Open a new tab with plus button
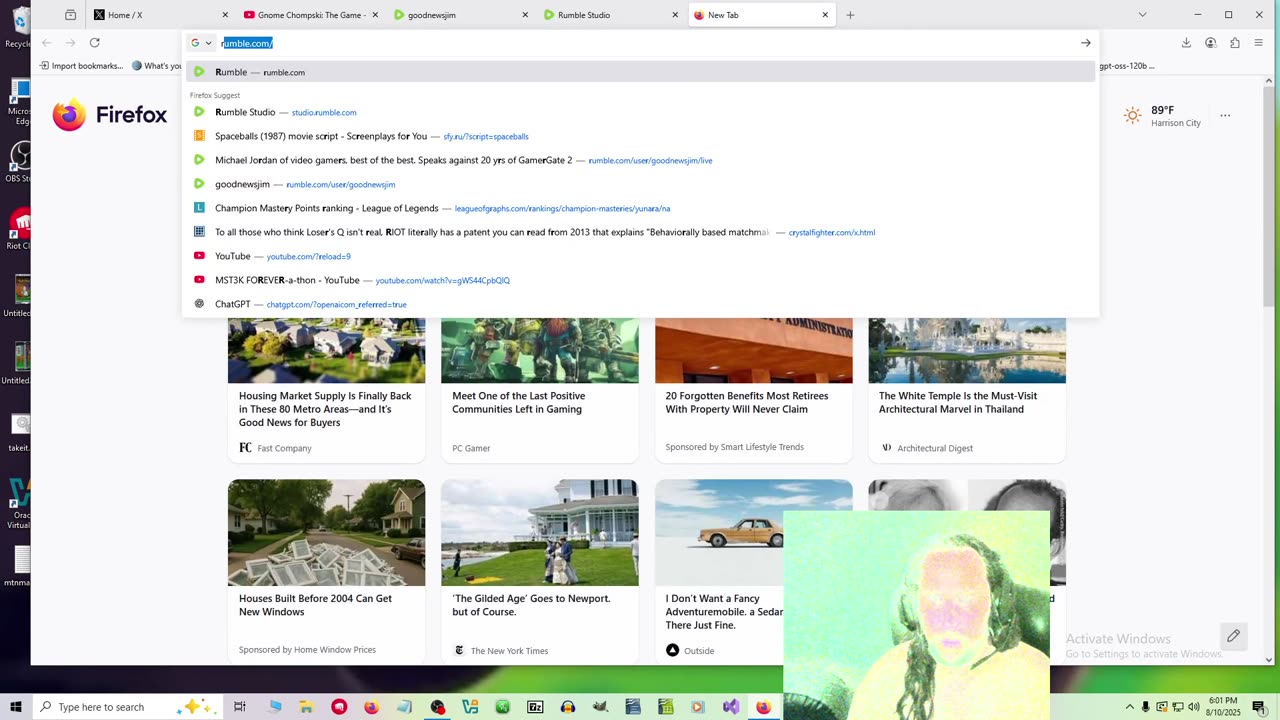 pyautogui.click(x=850, y=15)
